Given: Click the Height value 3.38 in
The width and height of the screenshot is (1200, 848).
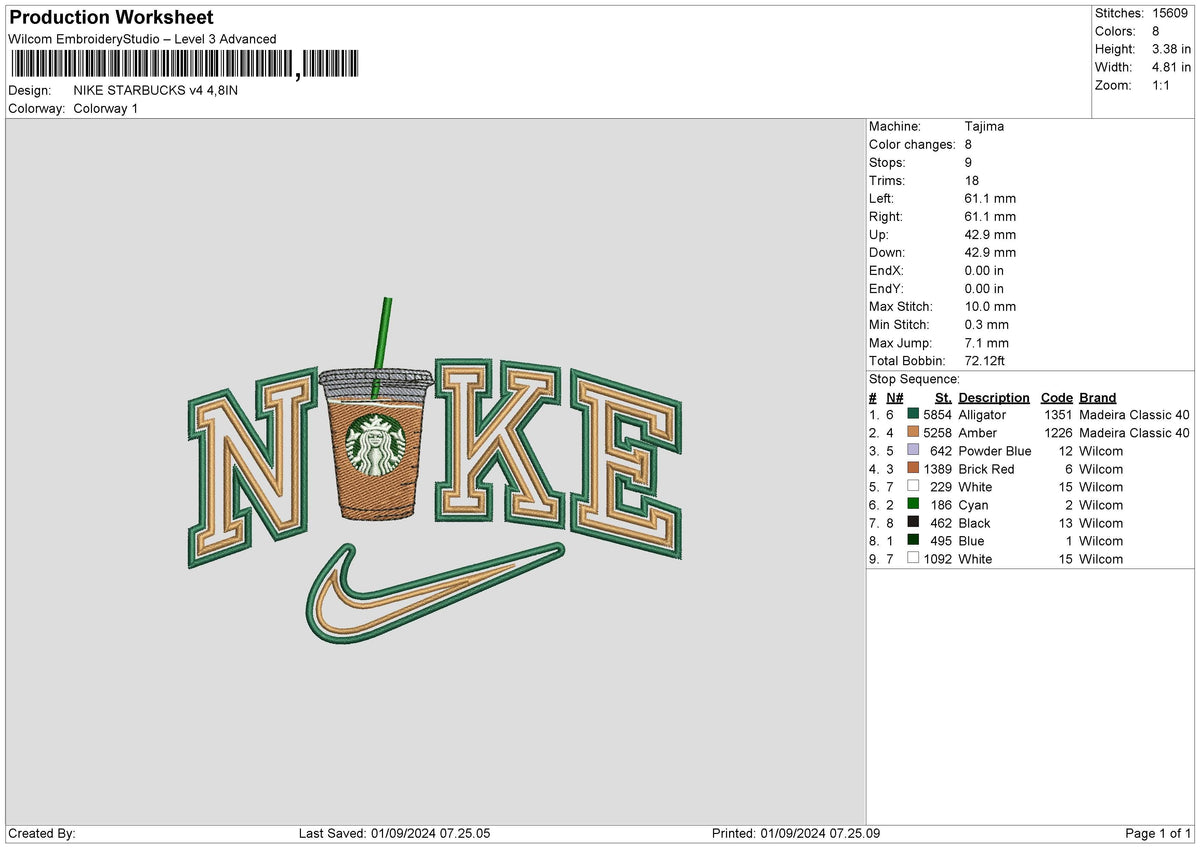Looking at the screenshot, I should pyautogui.click(x=1171, y=49).
